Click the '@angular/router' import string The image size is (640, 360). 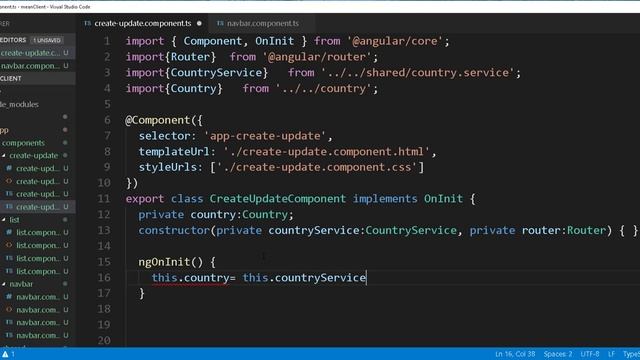click(317, 57)
